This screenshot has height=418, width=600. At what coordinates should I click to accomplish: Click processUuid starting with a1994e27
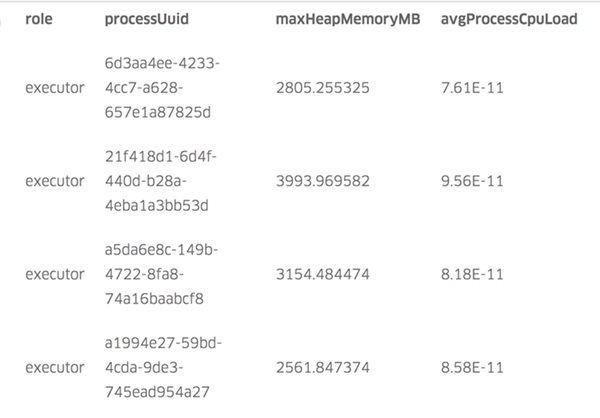(x=160, y=367)
